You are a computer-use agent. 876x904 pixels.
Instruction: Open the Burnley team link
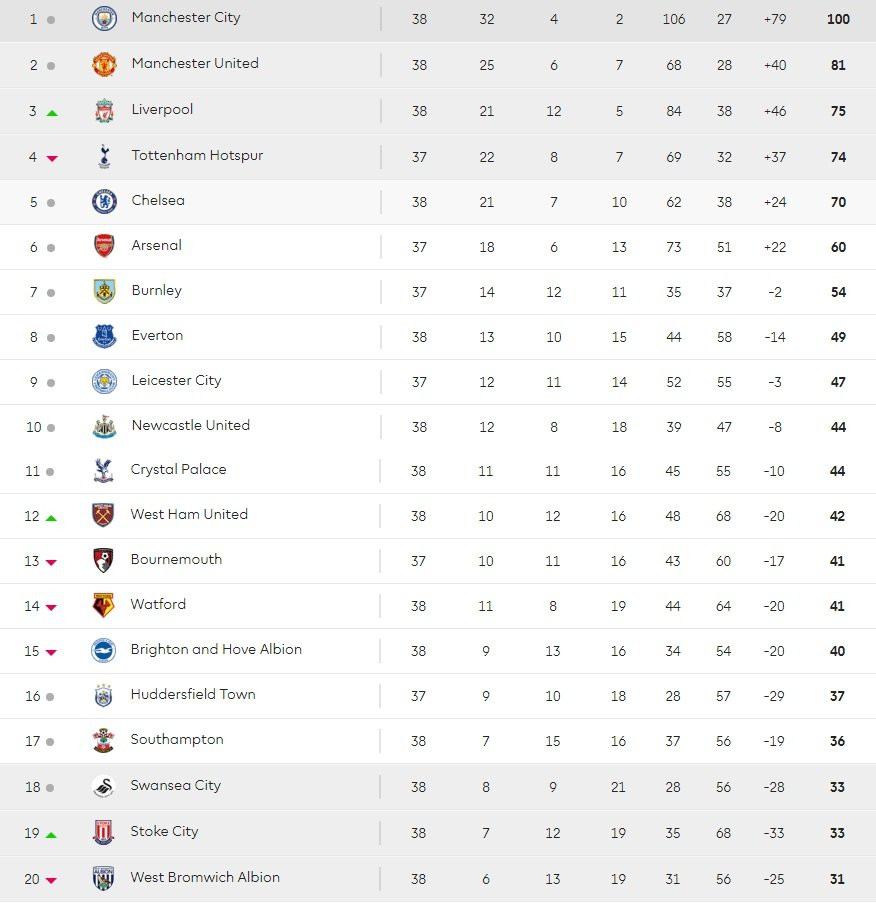(x=156, y=291)
